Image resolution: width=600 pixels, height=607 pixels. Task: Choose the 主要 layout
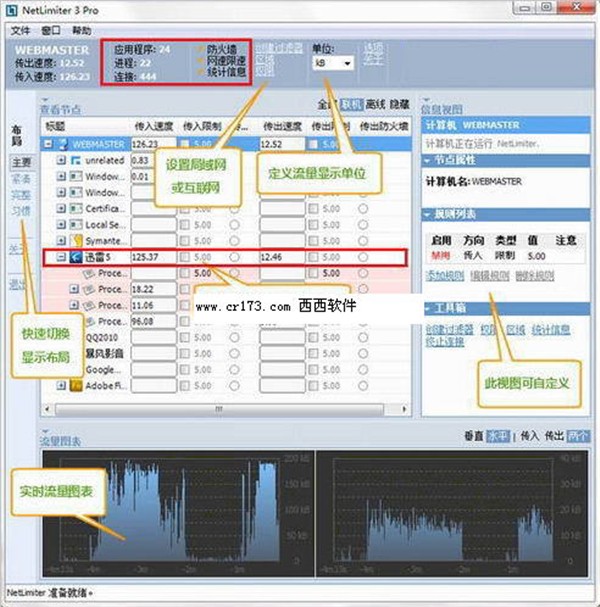click(21, 162)
